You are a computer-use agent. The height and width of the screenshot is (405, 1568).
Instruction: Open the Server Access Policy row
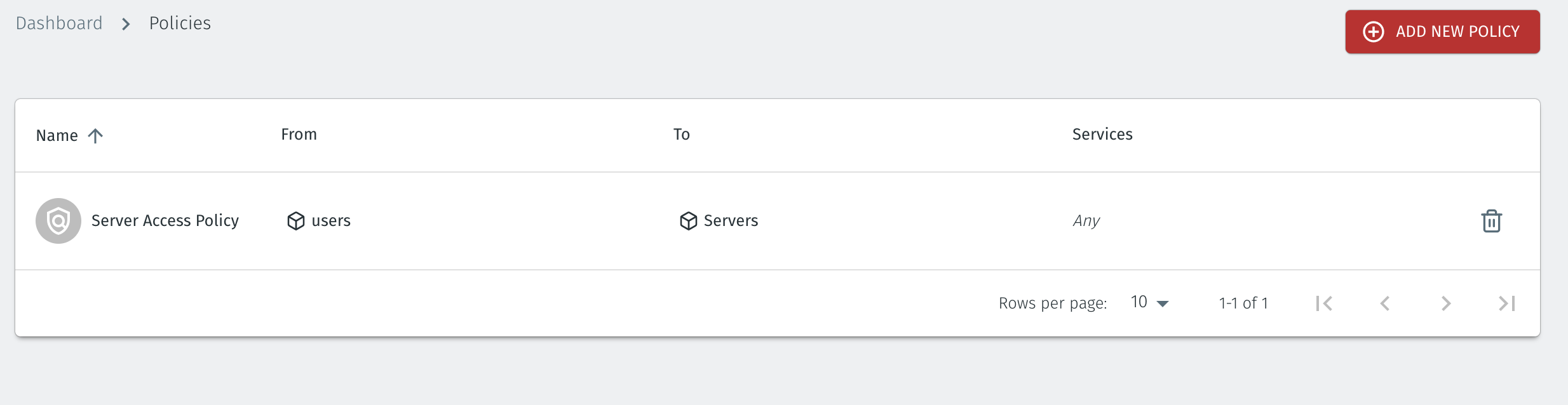click(165, 221)
